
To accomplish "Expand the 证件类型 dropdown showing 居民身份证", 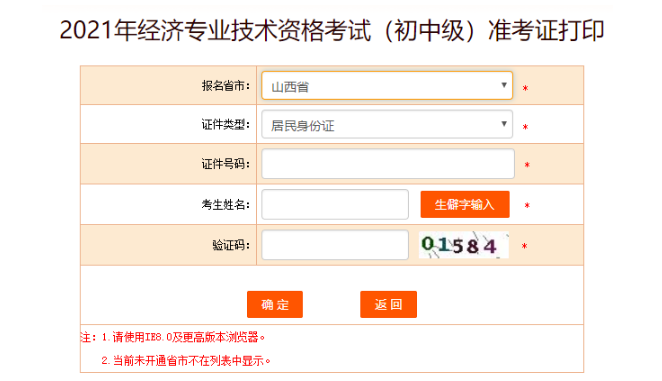I will pos(387,124).
